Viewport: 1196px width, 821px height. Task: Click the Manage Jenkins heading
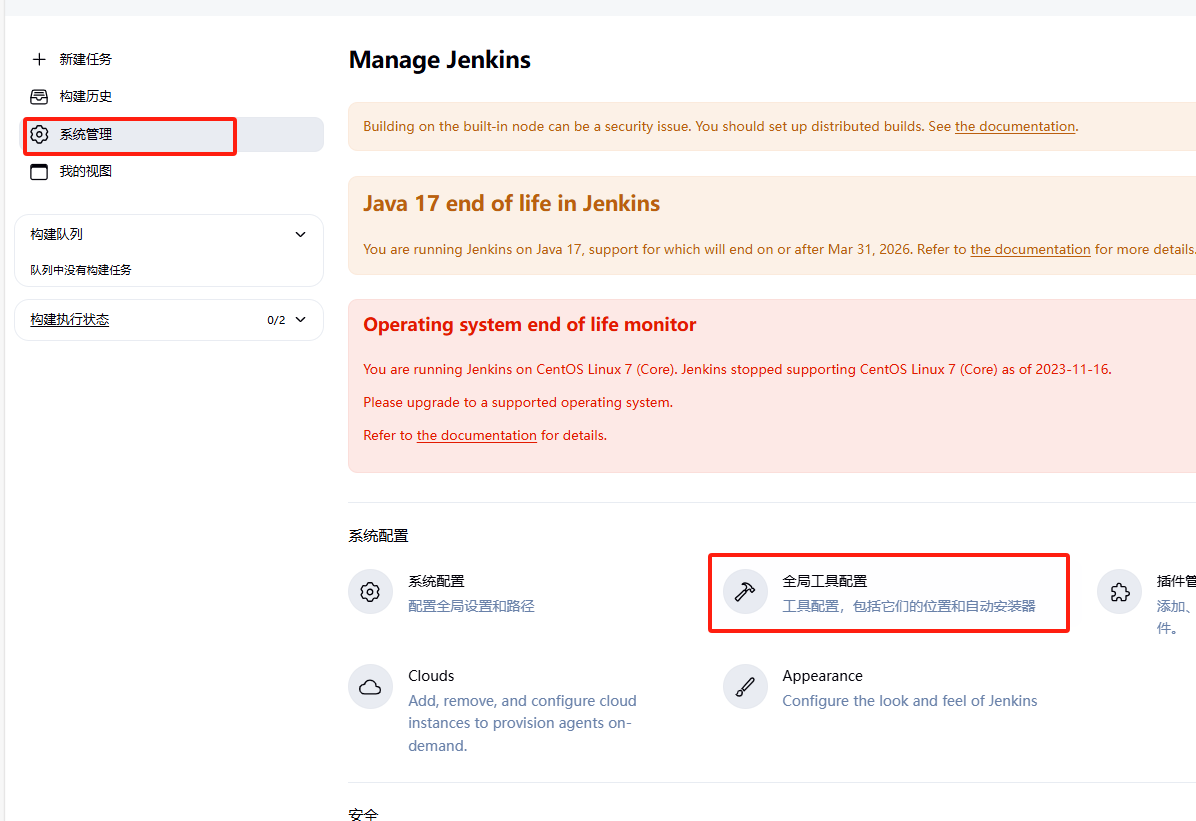click(x=439, y=60)
